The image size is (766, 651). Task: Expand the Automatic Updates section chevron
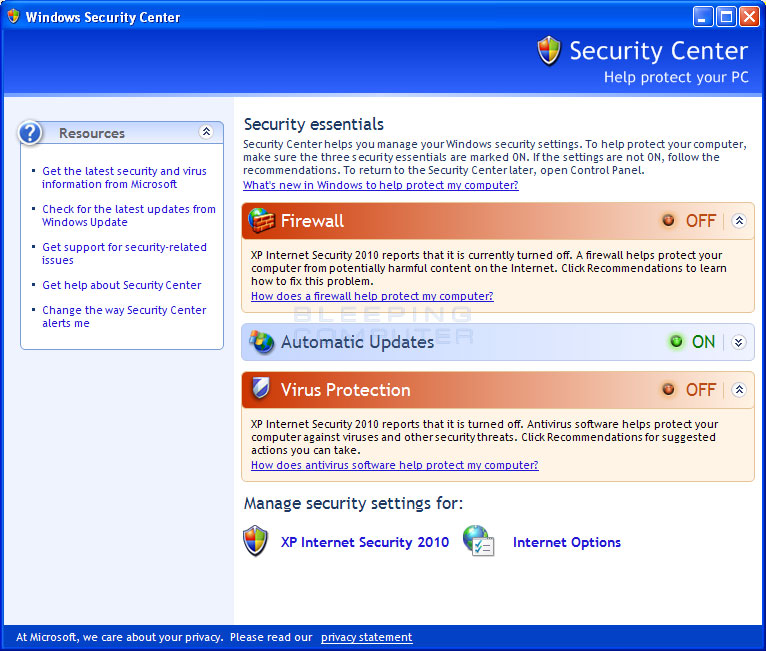coord(739,342)
